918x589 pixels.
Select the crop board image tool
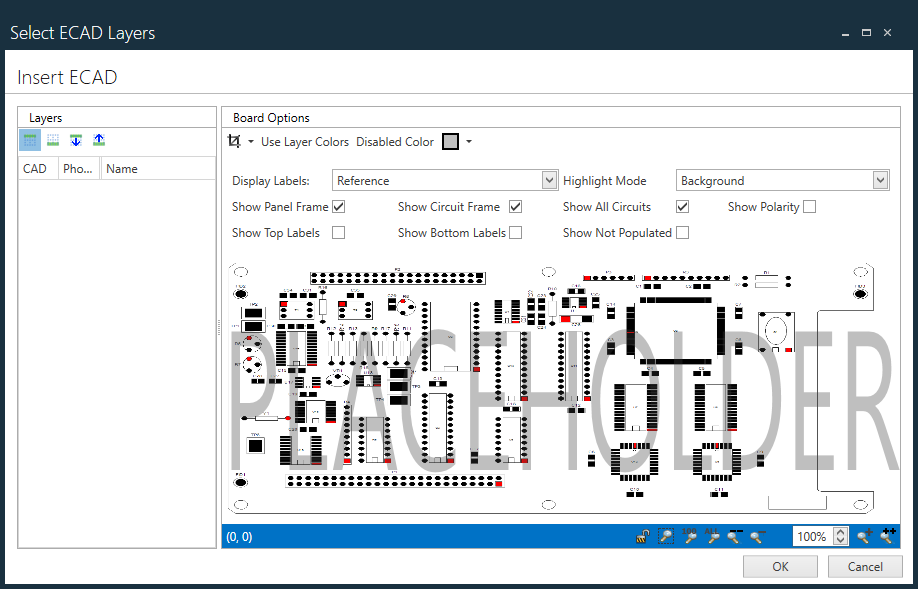coord(235,141)
